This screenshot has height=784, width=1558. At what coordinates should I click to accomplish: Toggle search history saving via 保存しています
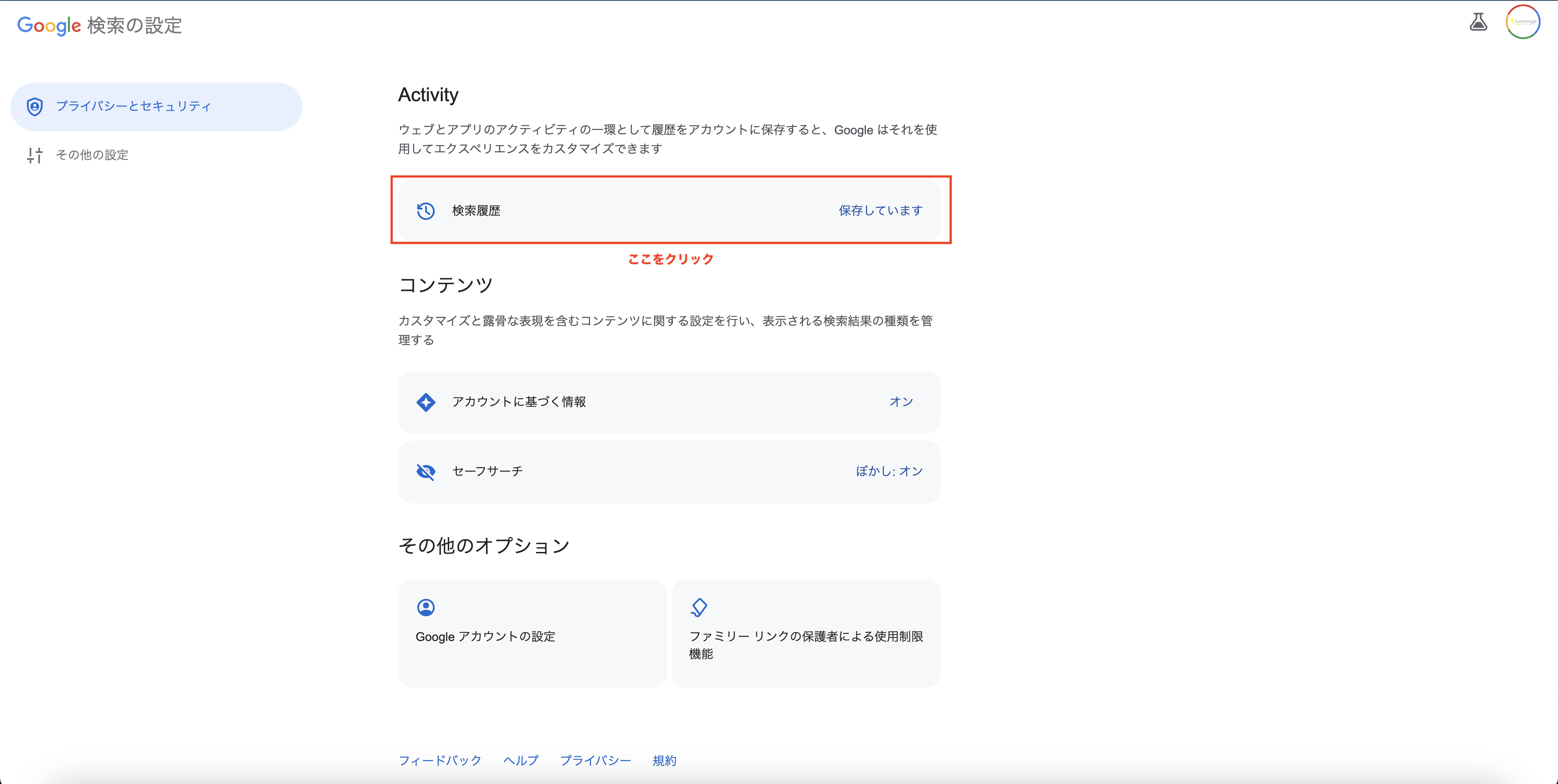tap(879, 210)
